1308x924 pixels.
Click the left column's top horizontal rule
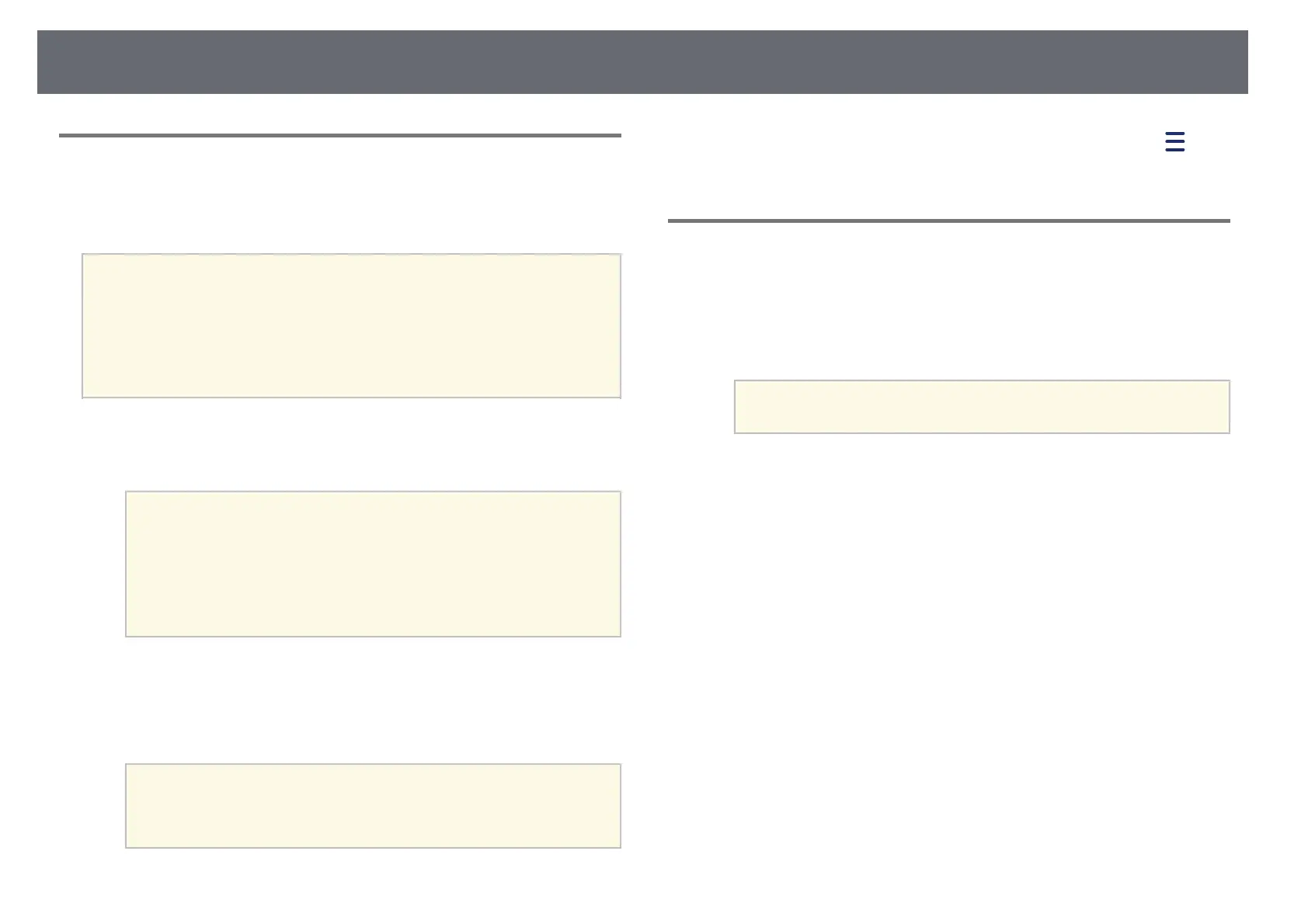(x=340, y=135)
